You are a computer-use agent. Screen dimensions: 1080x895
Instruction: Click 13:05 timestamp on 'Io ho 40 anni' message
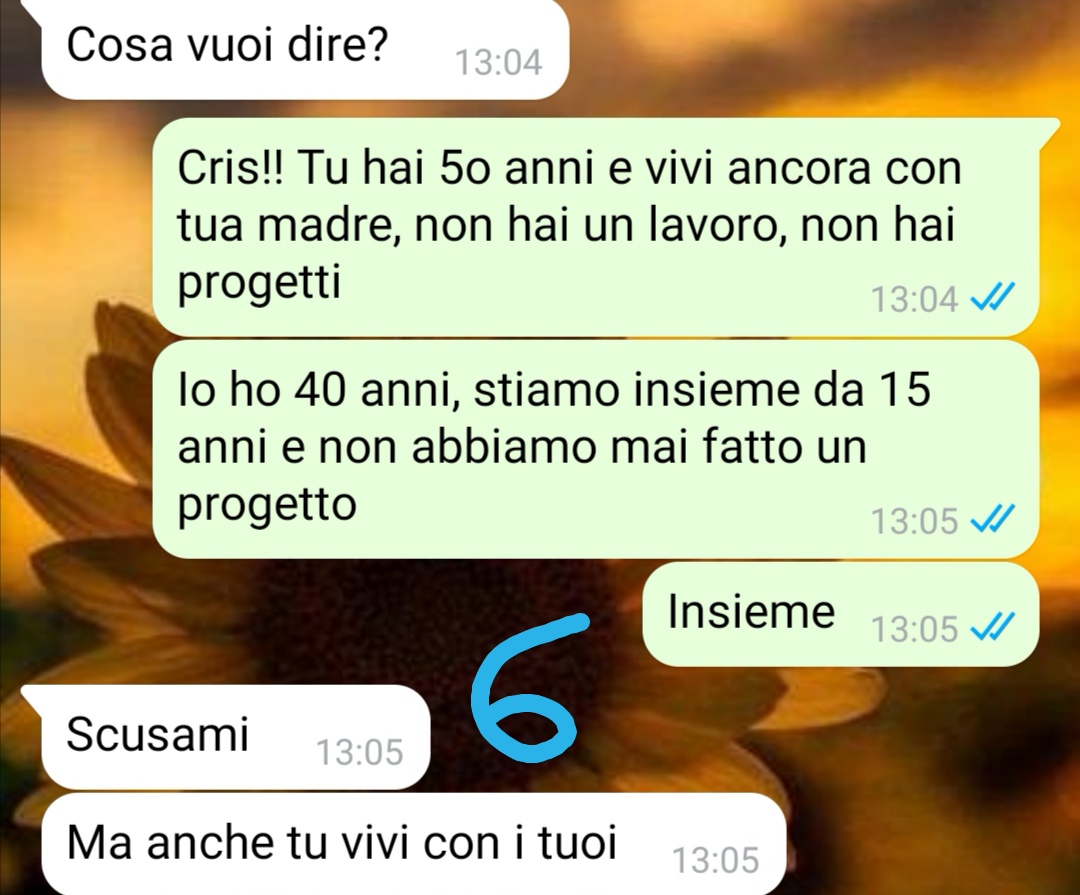pyautogui.click(x=914, y=521)
